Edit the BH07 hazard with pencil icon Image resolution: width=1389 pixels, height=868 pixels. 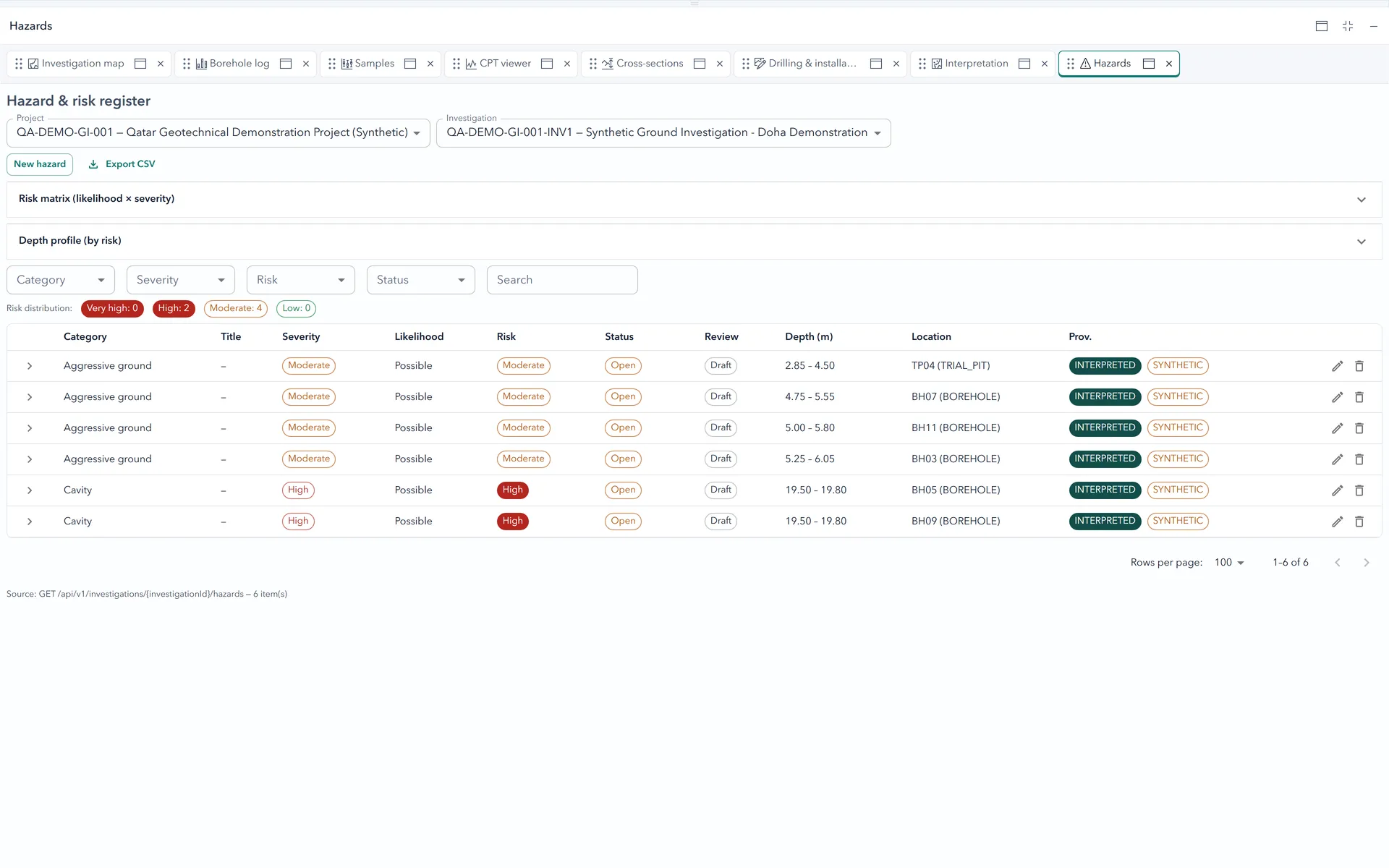point(1337,397)
